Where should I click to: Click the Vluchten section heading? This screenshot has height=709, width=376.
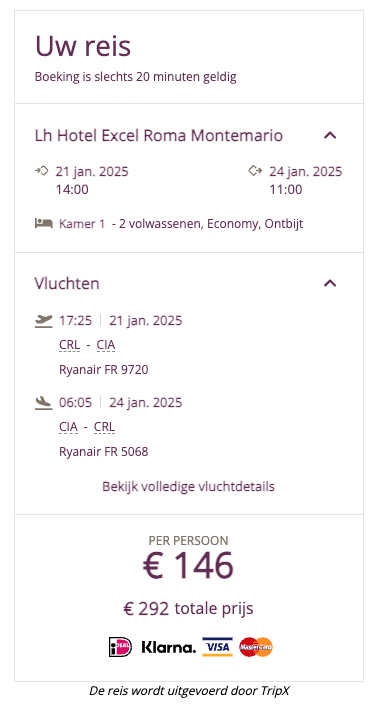67,284
